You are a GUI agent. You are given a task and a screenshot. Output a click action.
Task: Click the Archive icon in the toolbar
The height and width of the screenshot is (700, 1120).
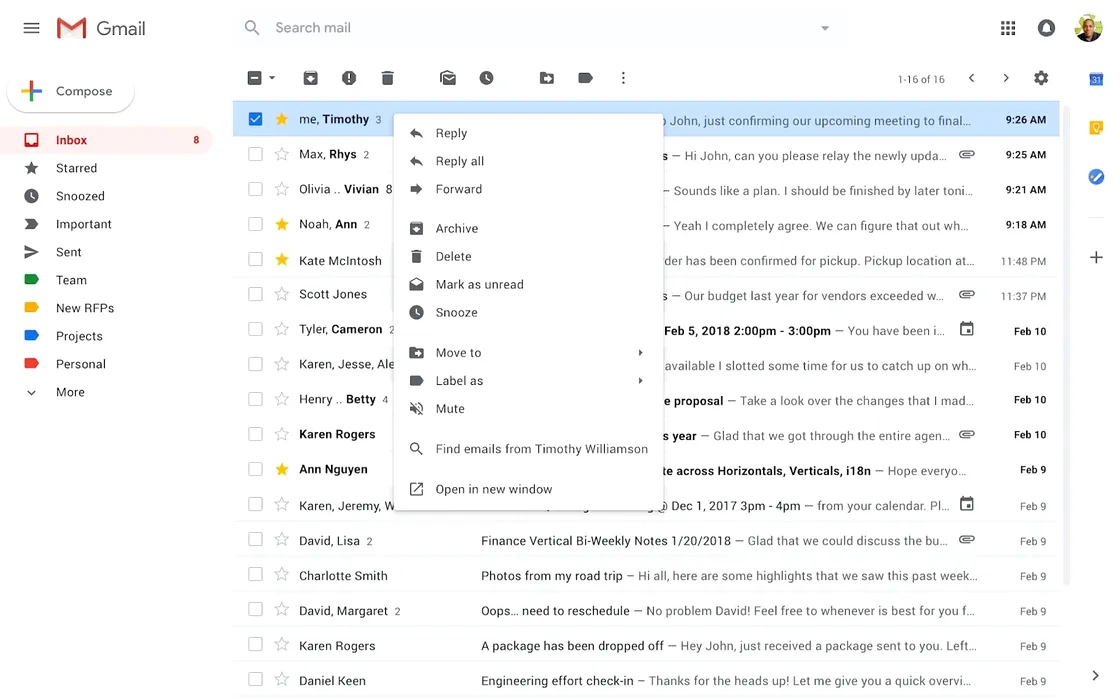(311, 78)
